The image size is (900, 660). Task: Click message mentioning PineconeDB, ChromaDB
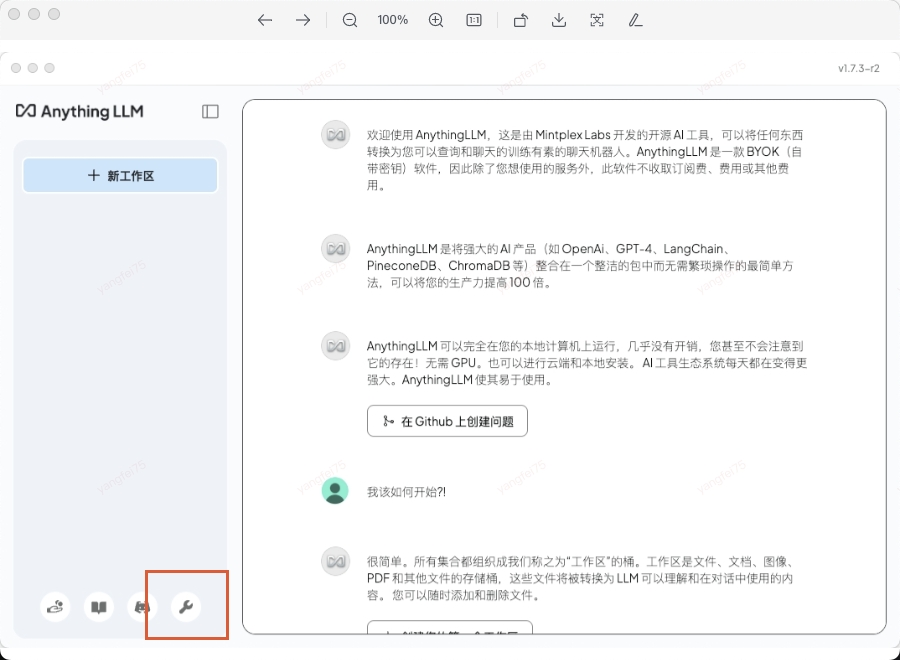[x=580, y=266]
